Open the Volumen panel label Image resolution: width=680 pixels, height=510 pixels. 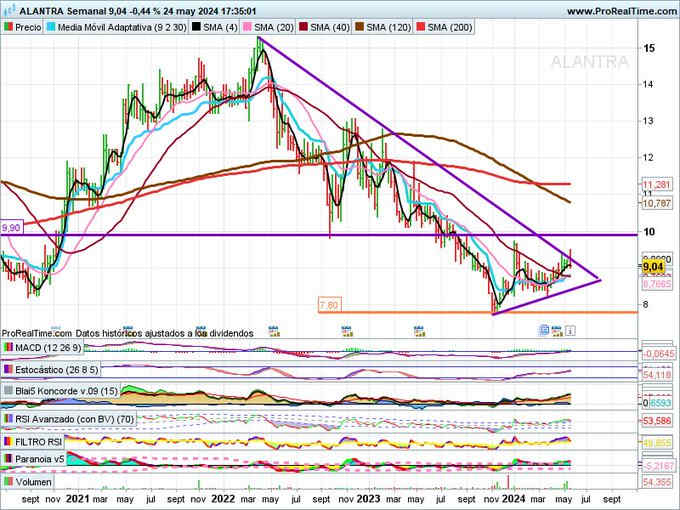point(33,482)
